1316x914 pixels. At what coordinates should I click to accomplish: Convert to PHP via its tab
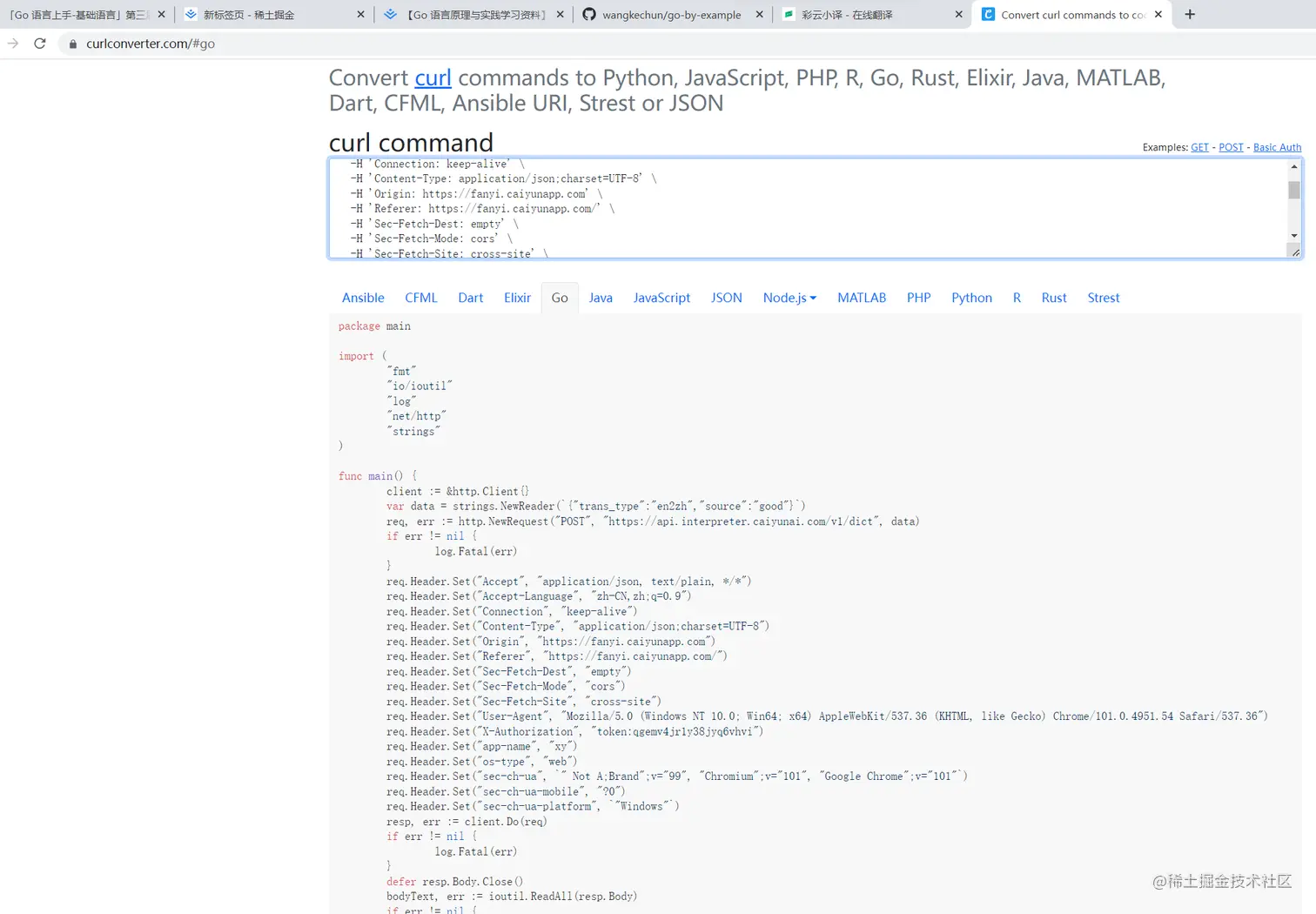tap(919, 298)
